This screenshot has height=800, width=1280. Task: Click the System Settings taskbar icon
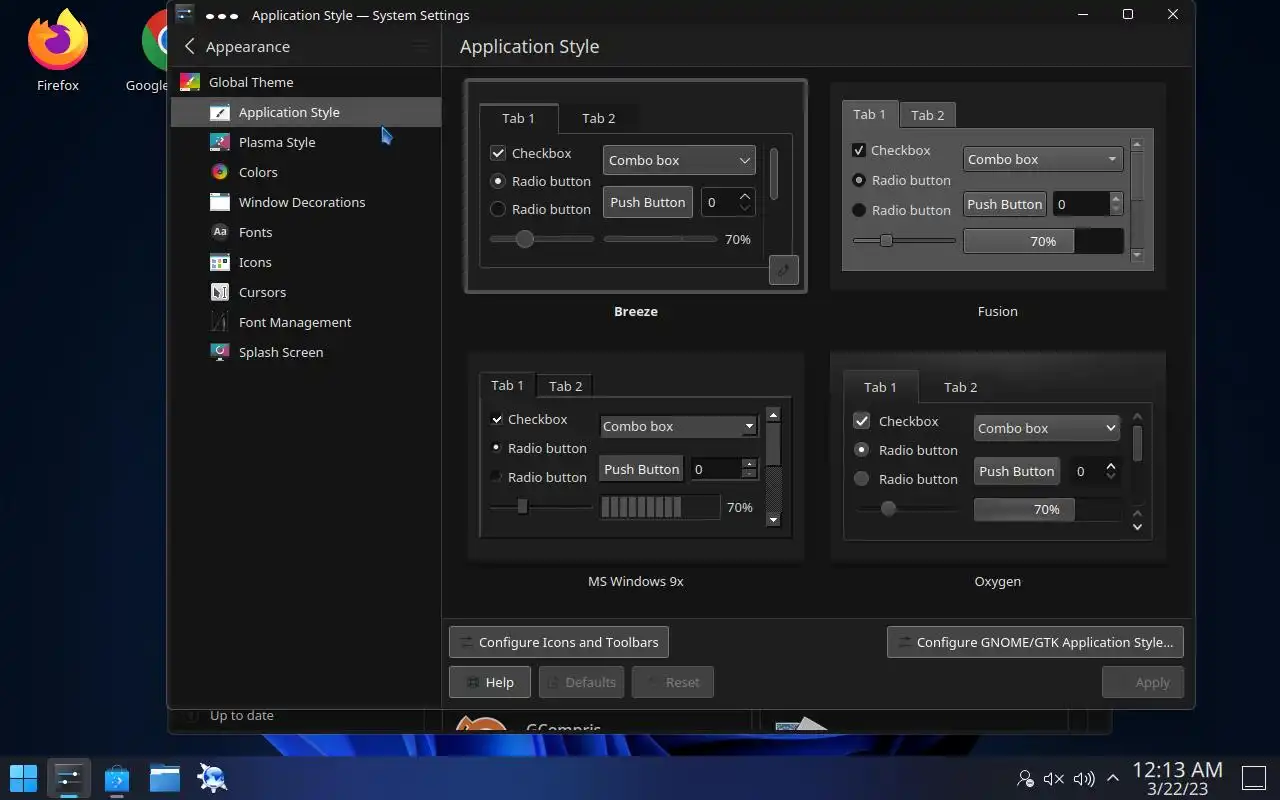(x=68, y=777)
